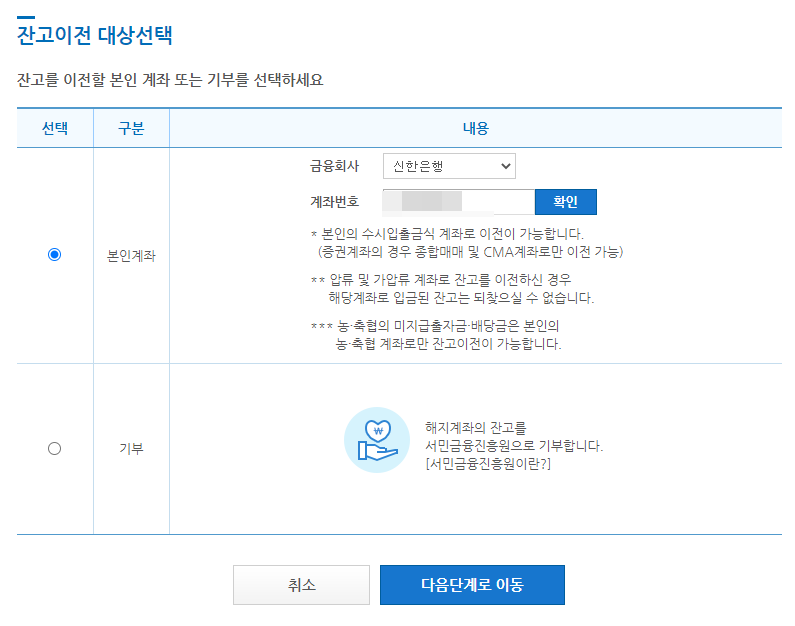This screenshot has width=795, height=626.
Task: Open the 금융회사 dropdown showing 신한은행
Action: point(449,166)
